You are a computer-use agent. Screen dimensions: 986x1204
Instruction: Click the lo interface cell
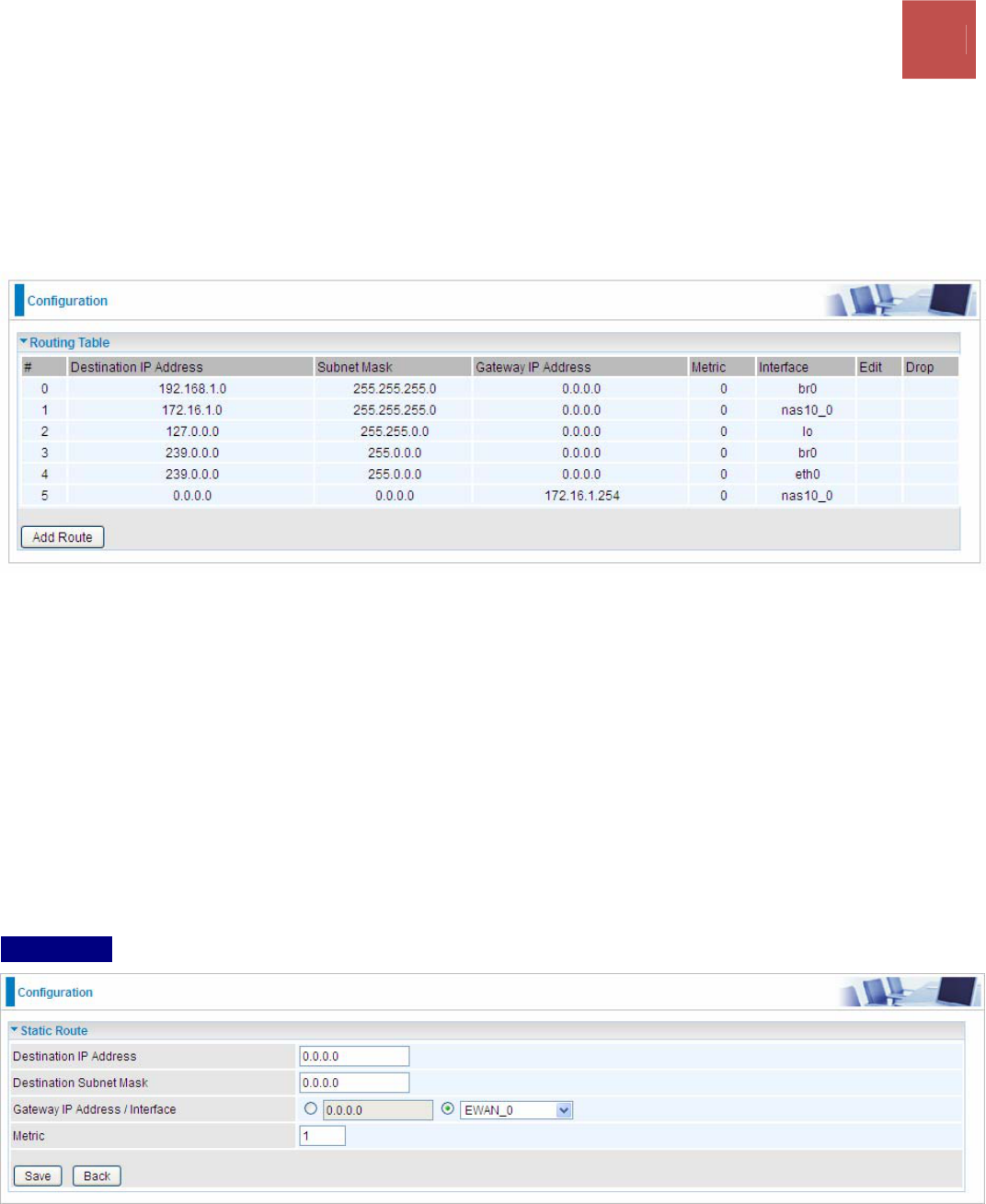808,431
